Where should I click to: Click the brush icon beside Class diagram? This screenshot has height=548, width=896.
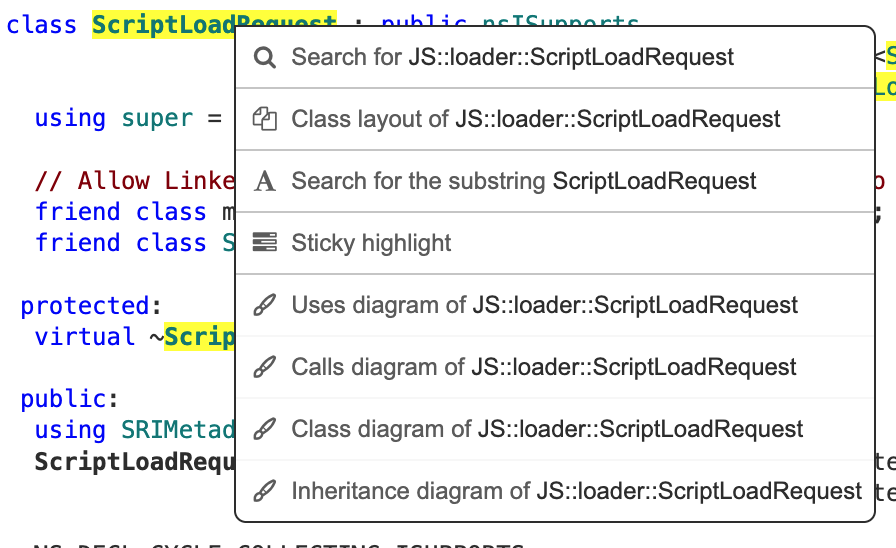264,430
